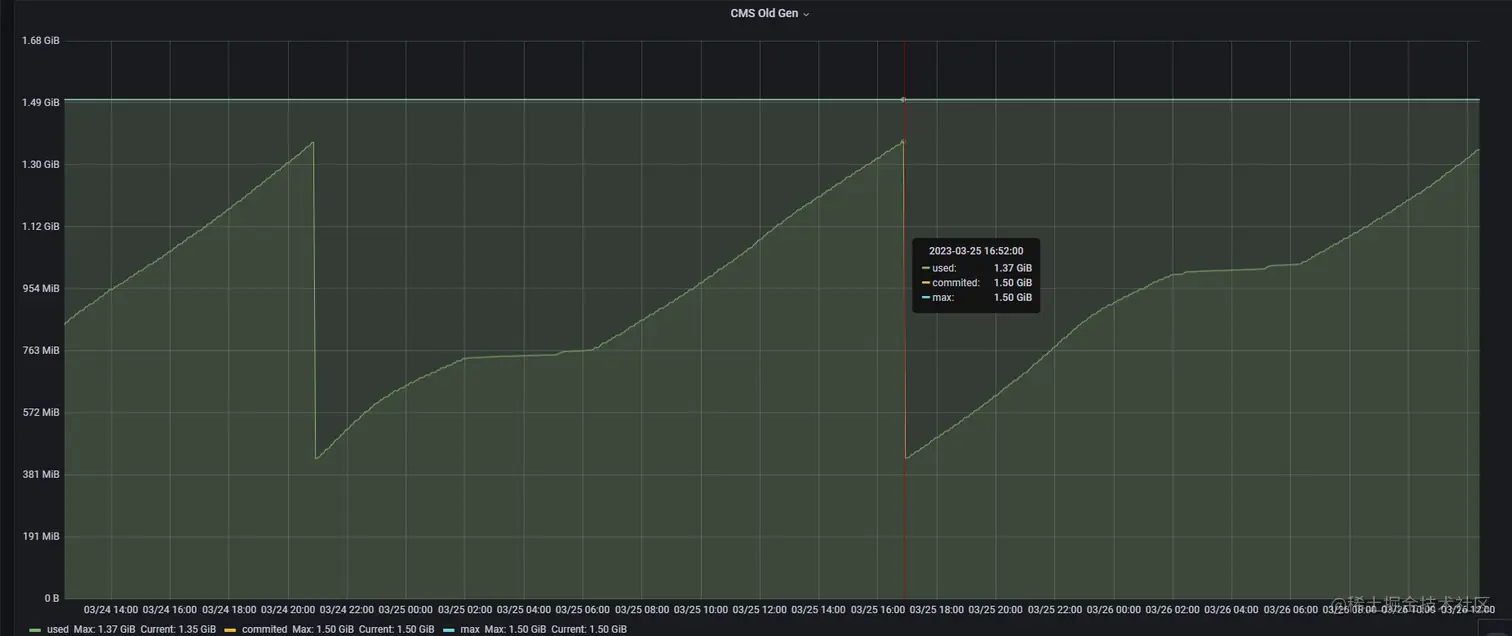Image resolution: width=1512 pixels, height=636 pixels.
Task: Click the 03/25 18:00 x-axis label
Action: click(937, 609)
